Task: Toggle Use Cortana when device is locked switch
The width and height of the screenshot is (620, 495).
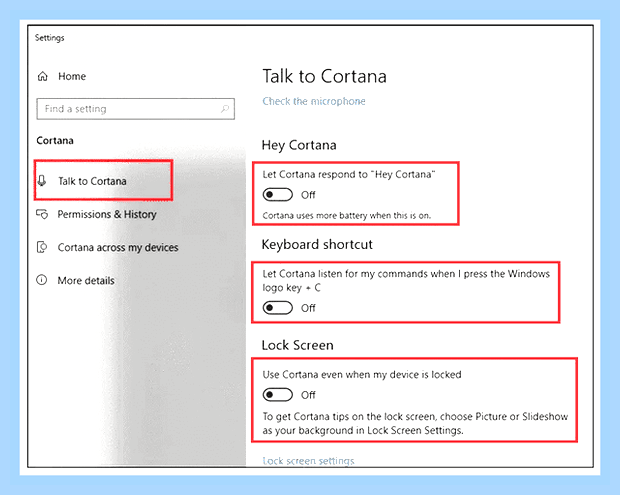Action: 278,395
